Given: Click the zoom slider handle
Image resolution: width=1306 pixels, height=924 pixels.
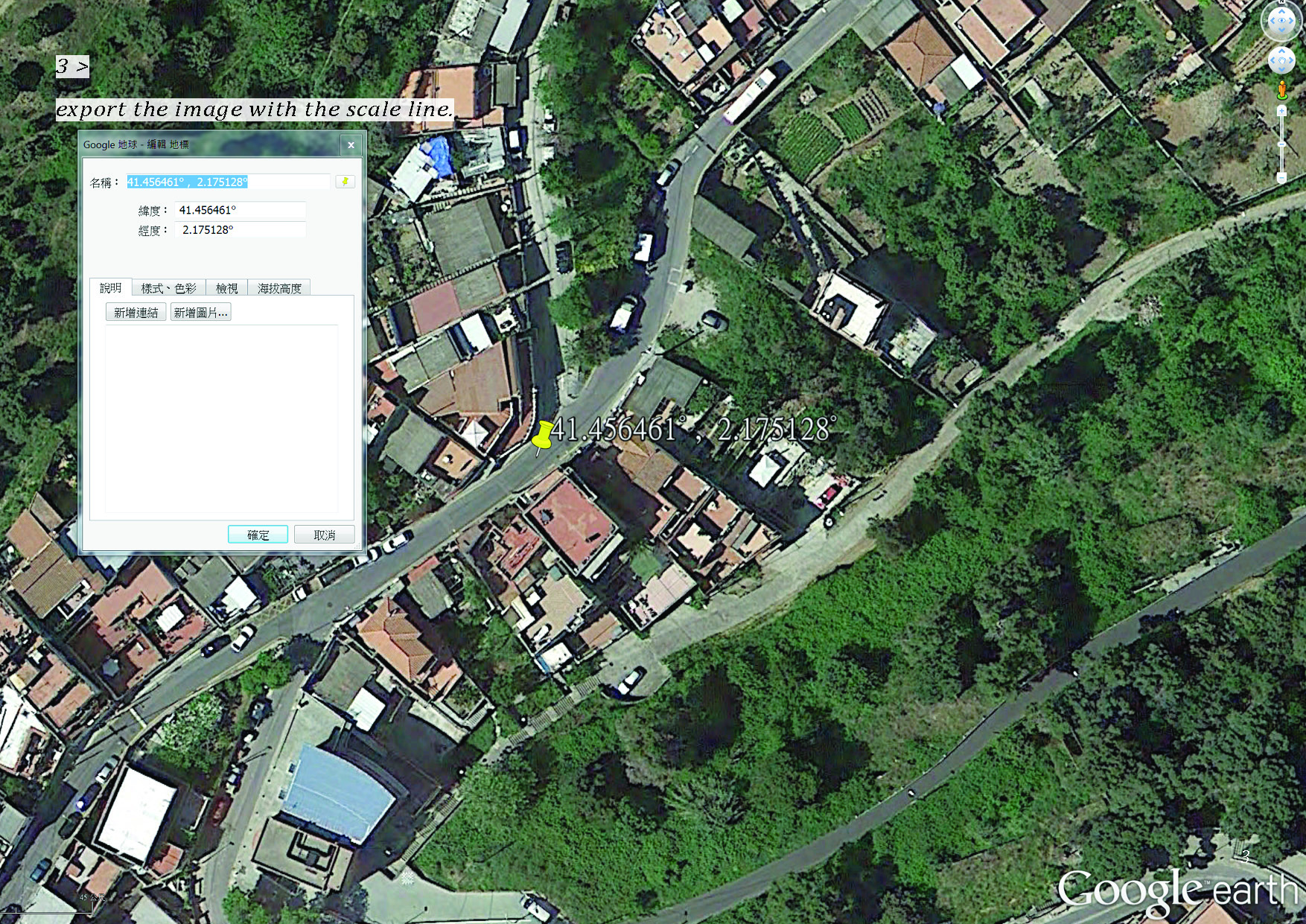Looking at the screenshot, I should (1281, 144).
